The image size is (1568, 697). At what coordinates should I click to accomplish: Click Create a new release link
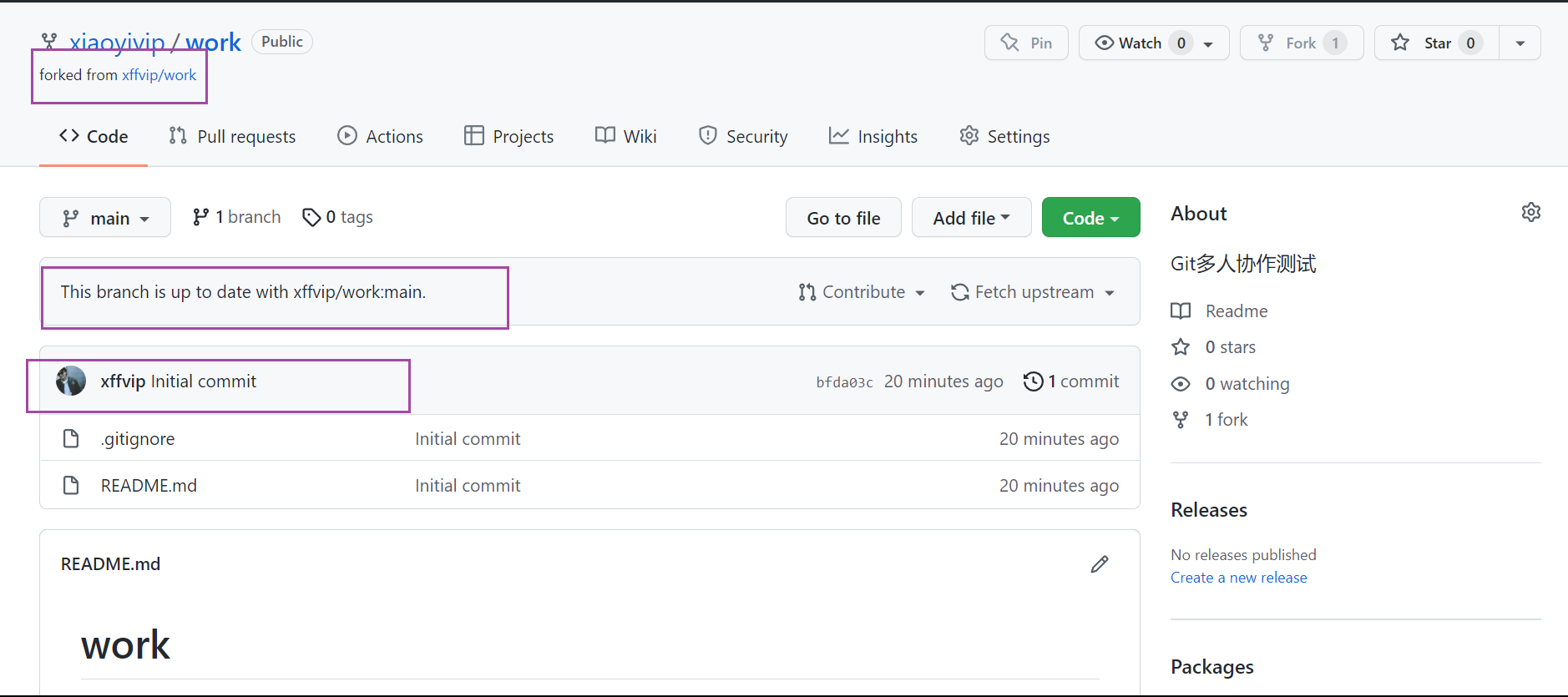(1238, 578)
